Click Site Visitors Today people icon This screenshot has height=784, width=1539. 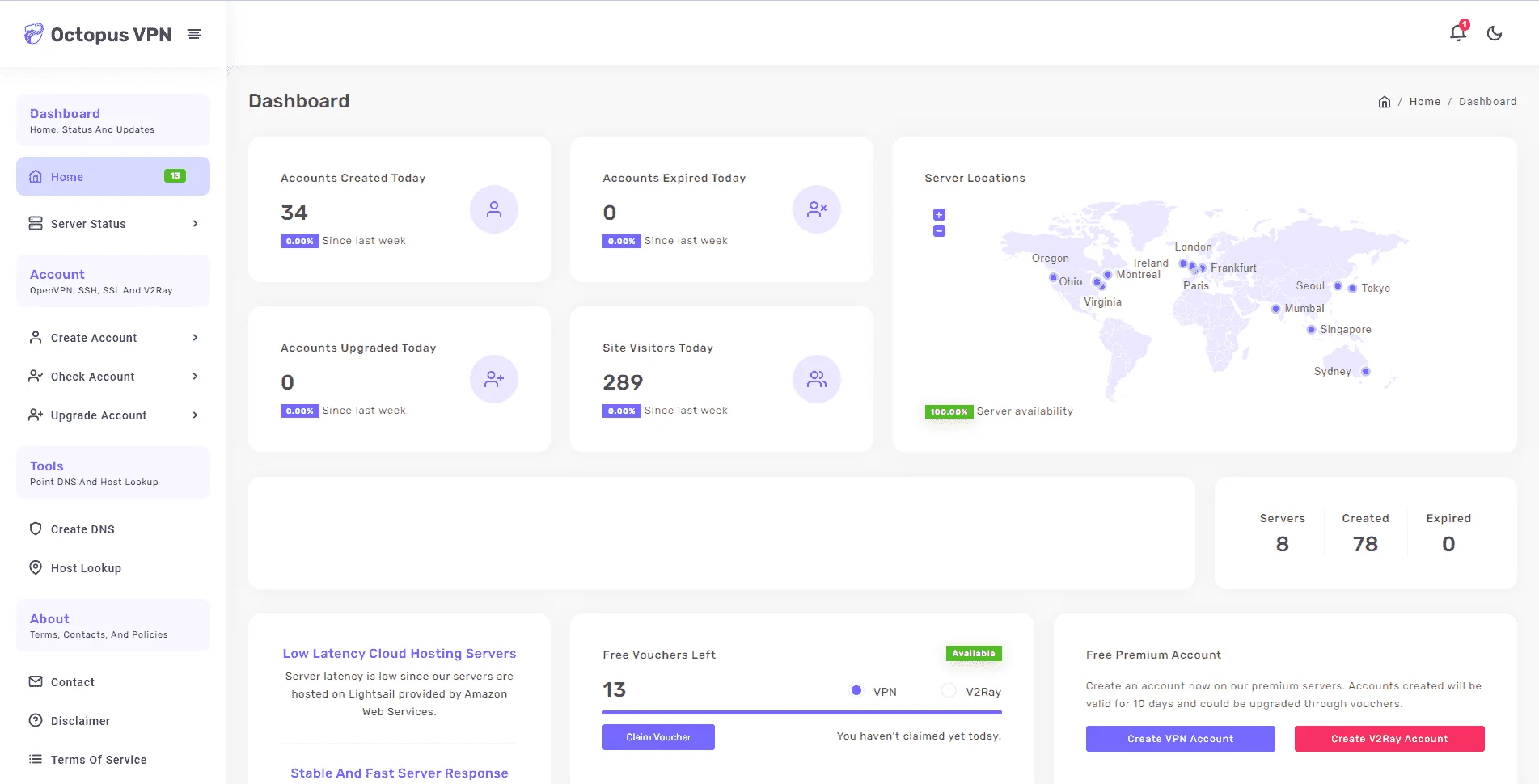tap(817, 379)
